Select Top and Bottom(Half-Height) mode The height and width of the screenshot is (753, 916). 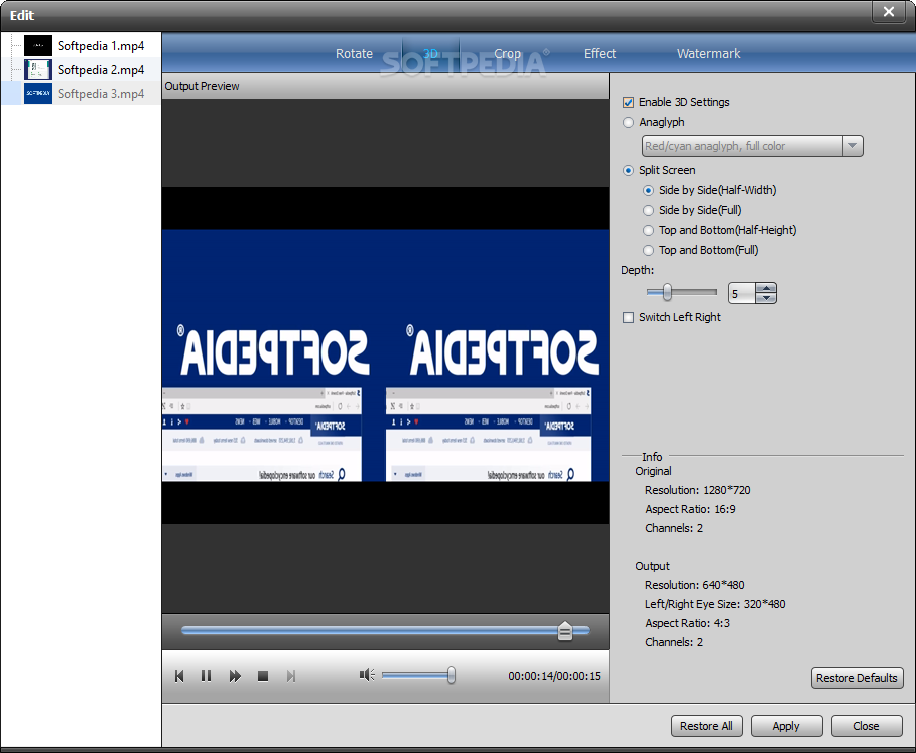coord(648,231)
